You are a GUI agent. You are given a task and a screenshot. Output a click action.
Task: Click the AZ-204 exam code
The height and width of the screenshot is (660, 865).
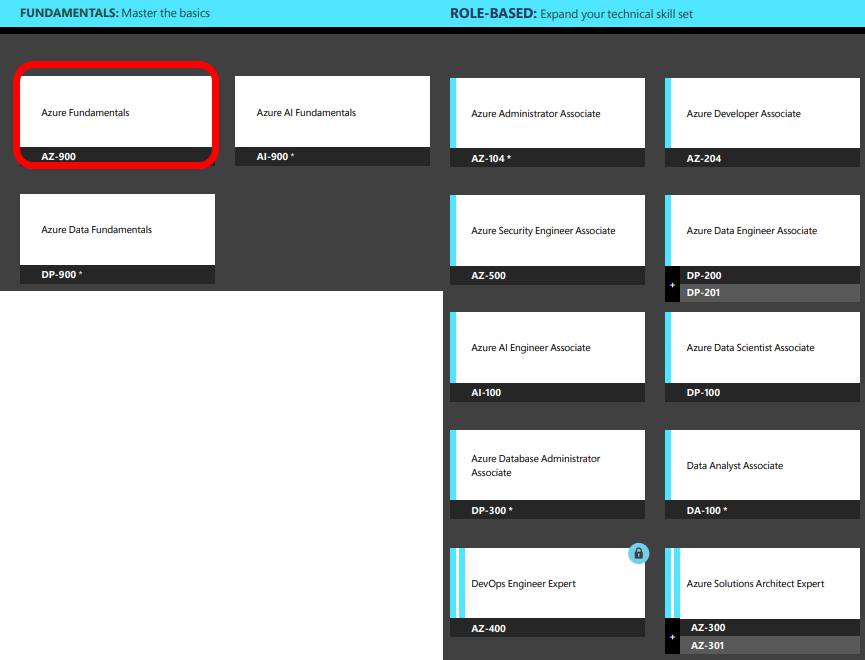click(x=703, y=158)
